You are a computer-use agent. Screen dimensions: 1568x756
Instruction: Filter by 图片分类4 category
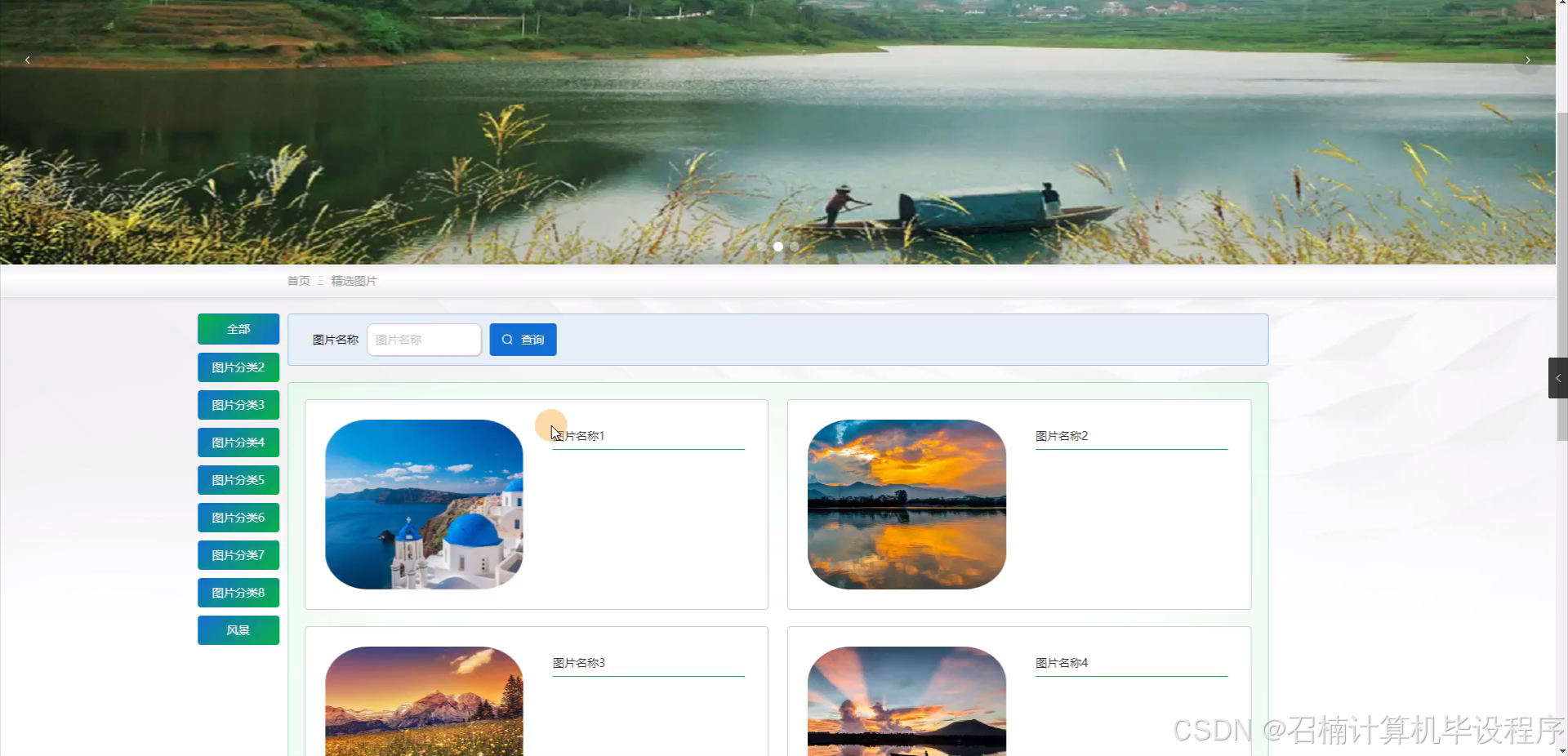(x=238, y=442)
